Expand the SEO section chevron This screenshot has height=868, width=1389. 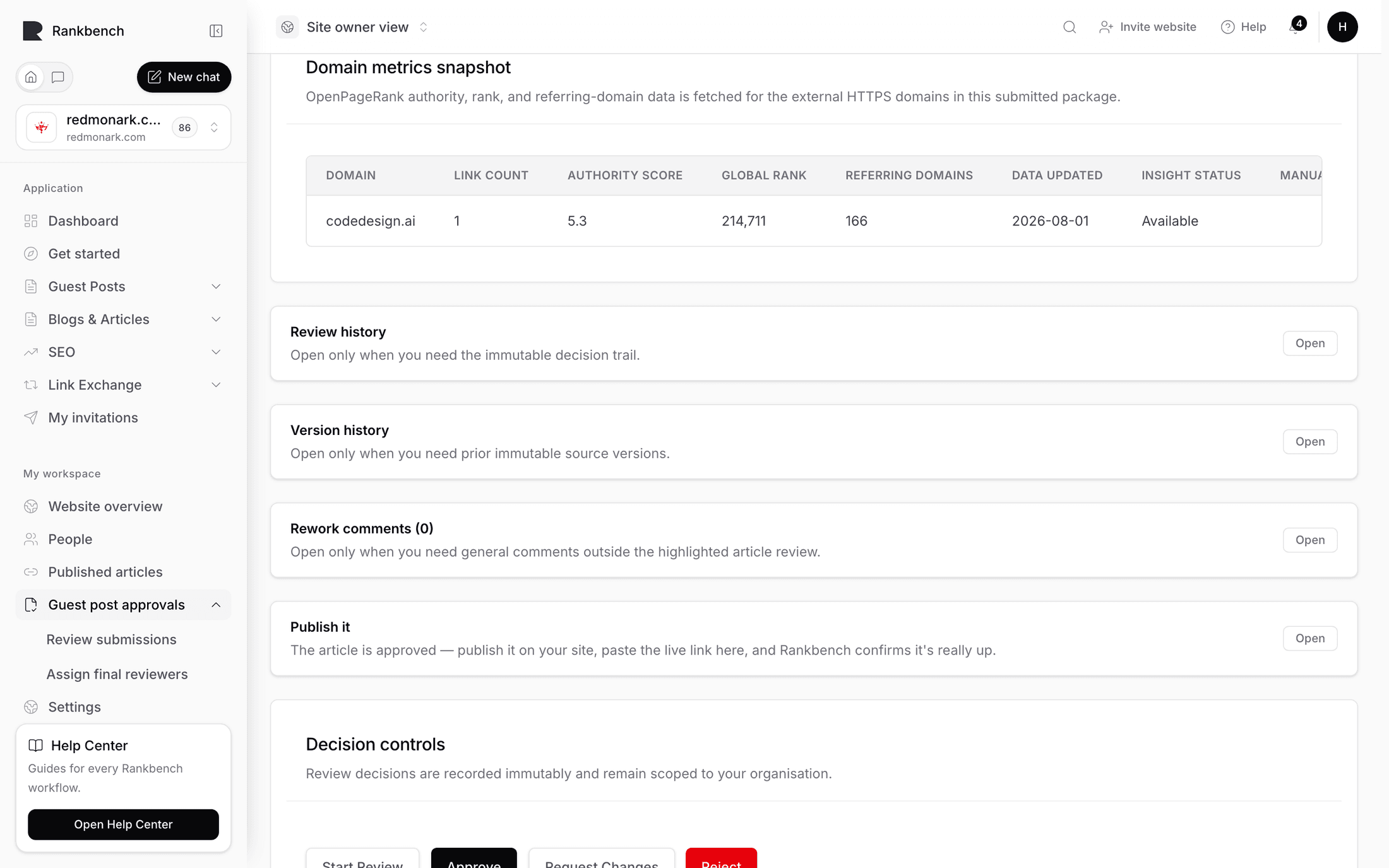click(x=216, y=352)
